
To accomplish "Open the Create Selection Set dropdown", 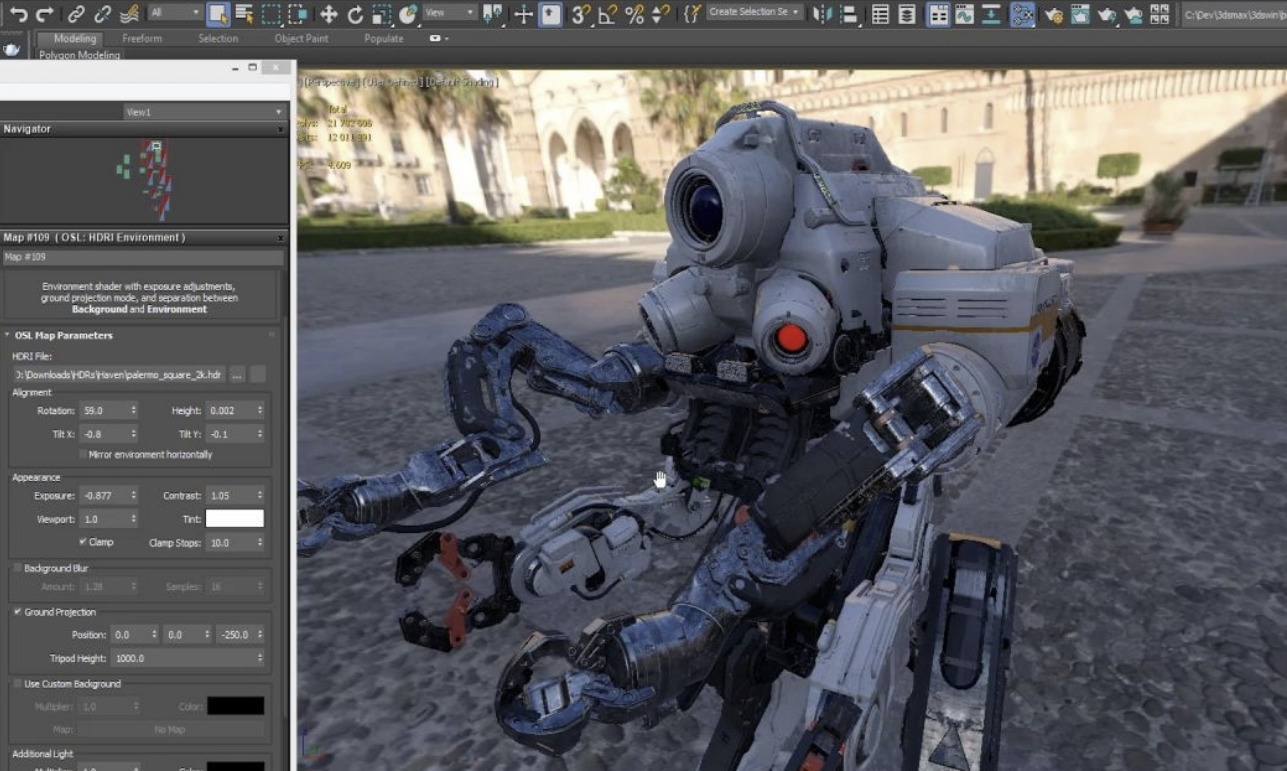I will [x=755, y=13].
